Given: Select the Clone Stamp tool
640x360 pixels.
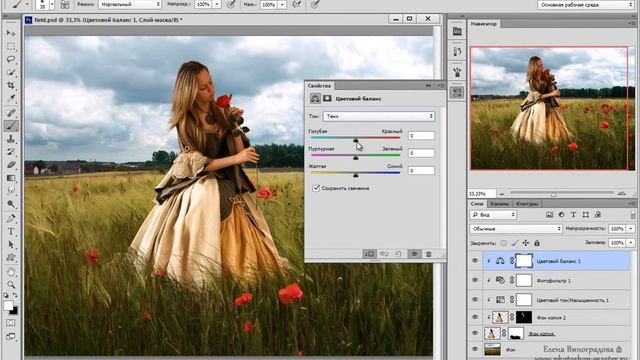Looking at the screenshot, I should tap(11, 139).
